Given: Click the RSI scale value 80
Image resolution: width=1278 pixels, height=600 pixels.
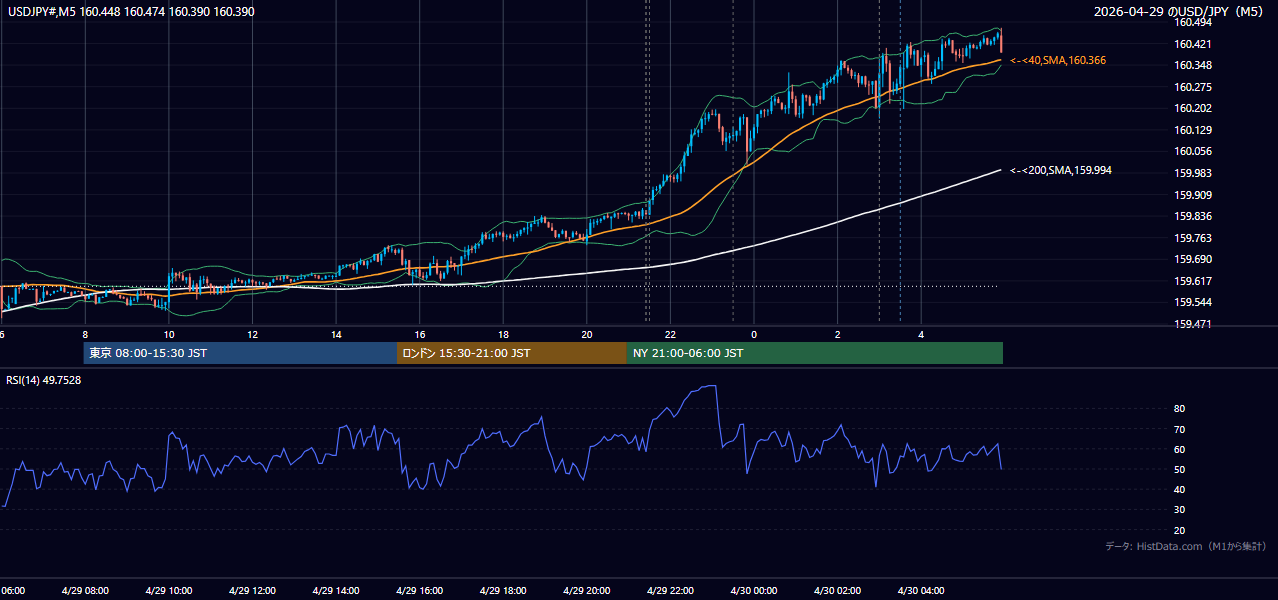Looking at the screenshot, I should 1179,409.
